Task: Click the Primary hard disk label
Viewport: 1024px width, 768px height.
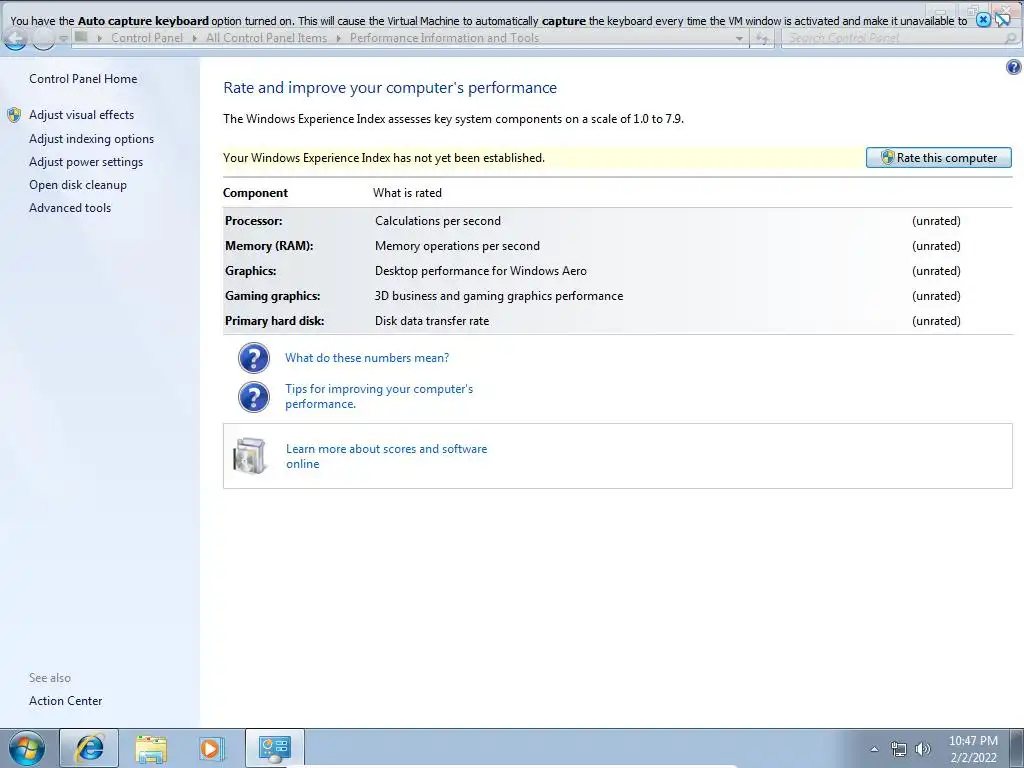Action: pyautogui.click(x=274, y=321)
